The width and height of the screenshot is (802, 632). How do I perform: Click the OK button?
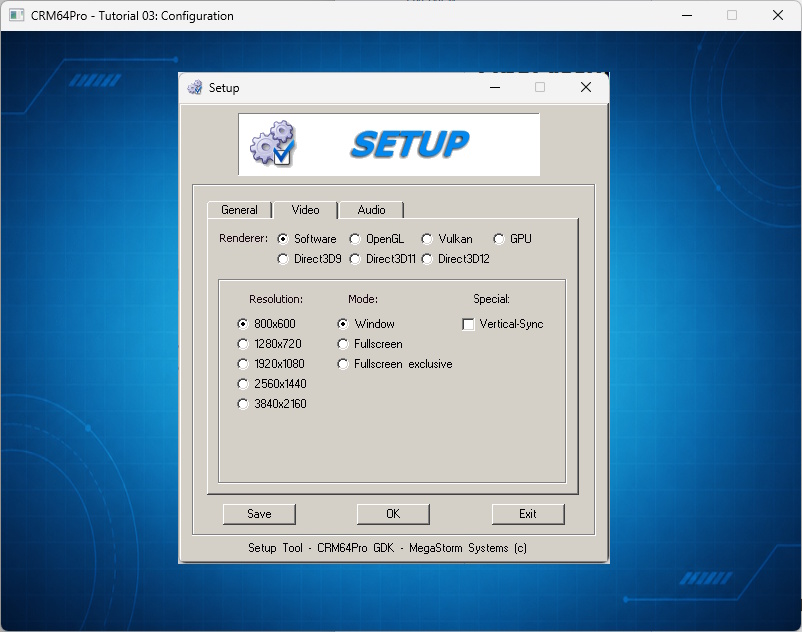tap(393, 514)
